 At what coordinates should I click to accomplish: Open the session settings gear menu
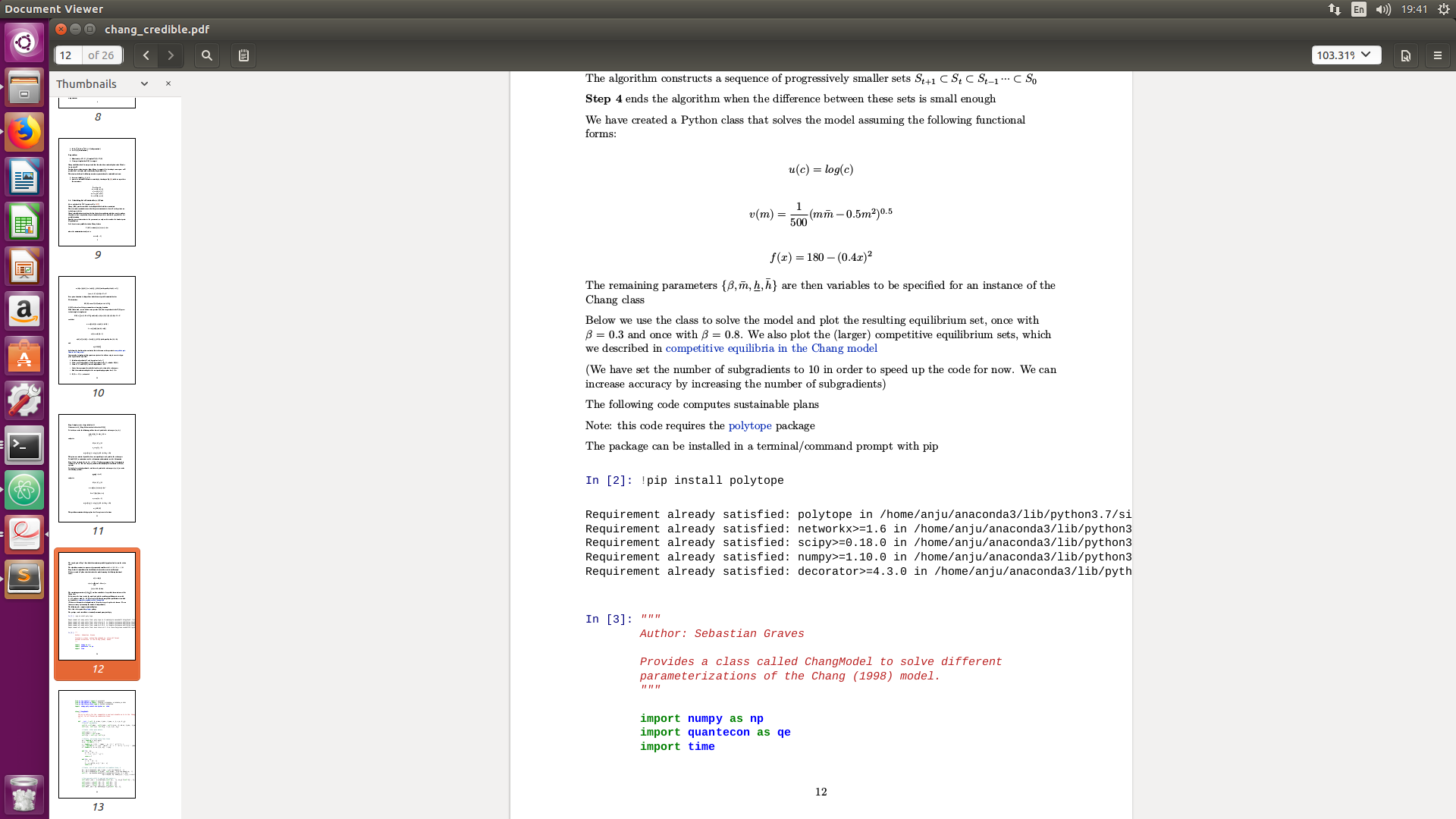[x=1442, y=9]
